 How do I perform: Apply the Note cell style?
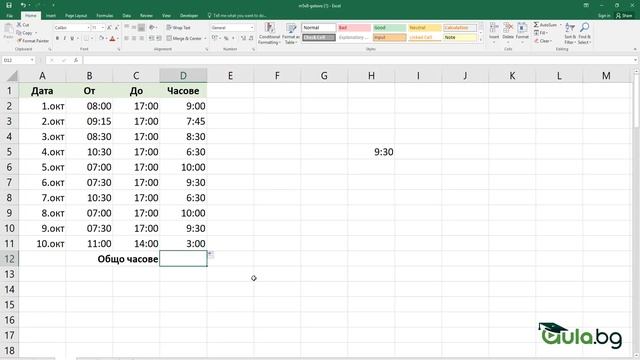pyautogui.click(x=460, y=37)
